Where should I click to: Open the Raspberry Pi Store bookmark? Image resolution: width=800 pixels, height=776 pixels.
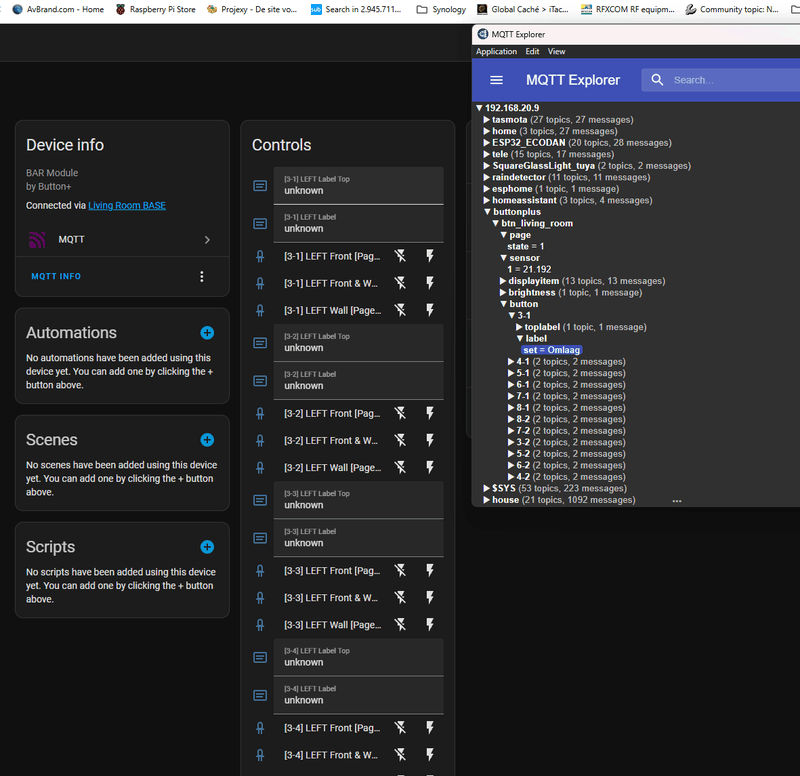(156, 9)
